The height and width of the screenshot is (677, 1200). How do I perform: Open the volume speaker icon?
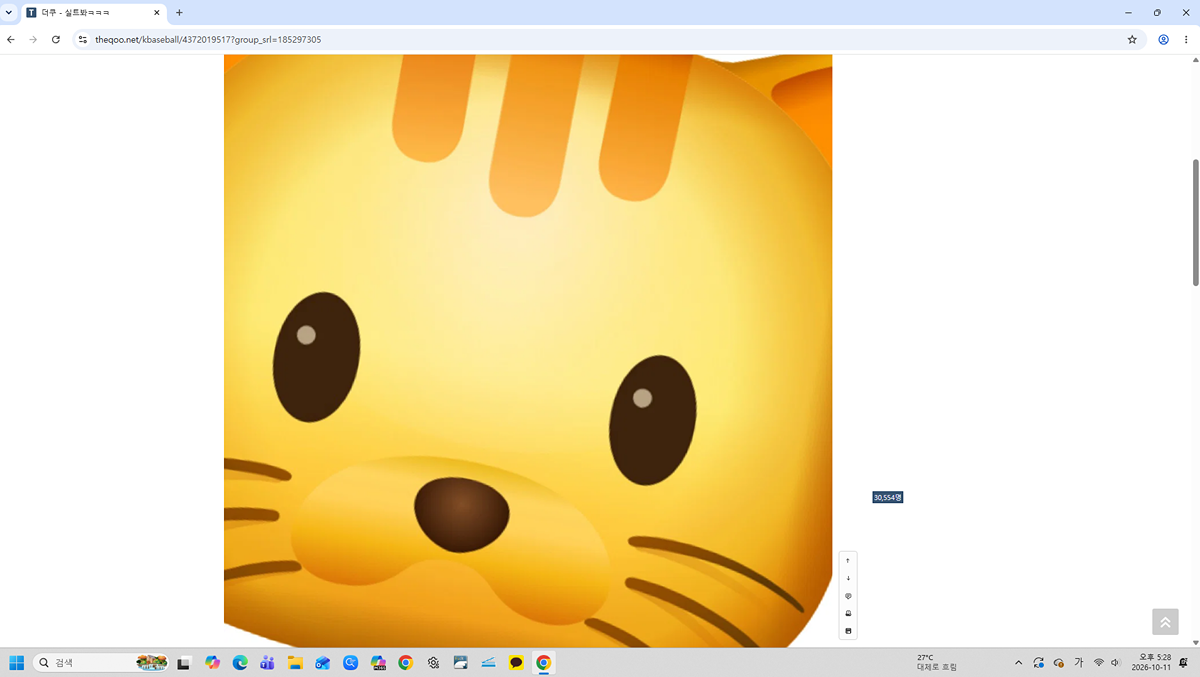coord(1115,662)
